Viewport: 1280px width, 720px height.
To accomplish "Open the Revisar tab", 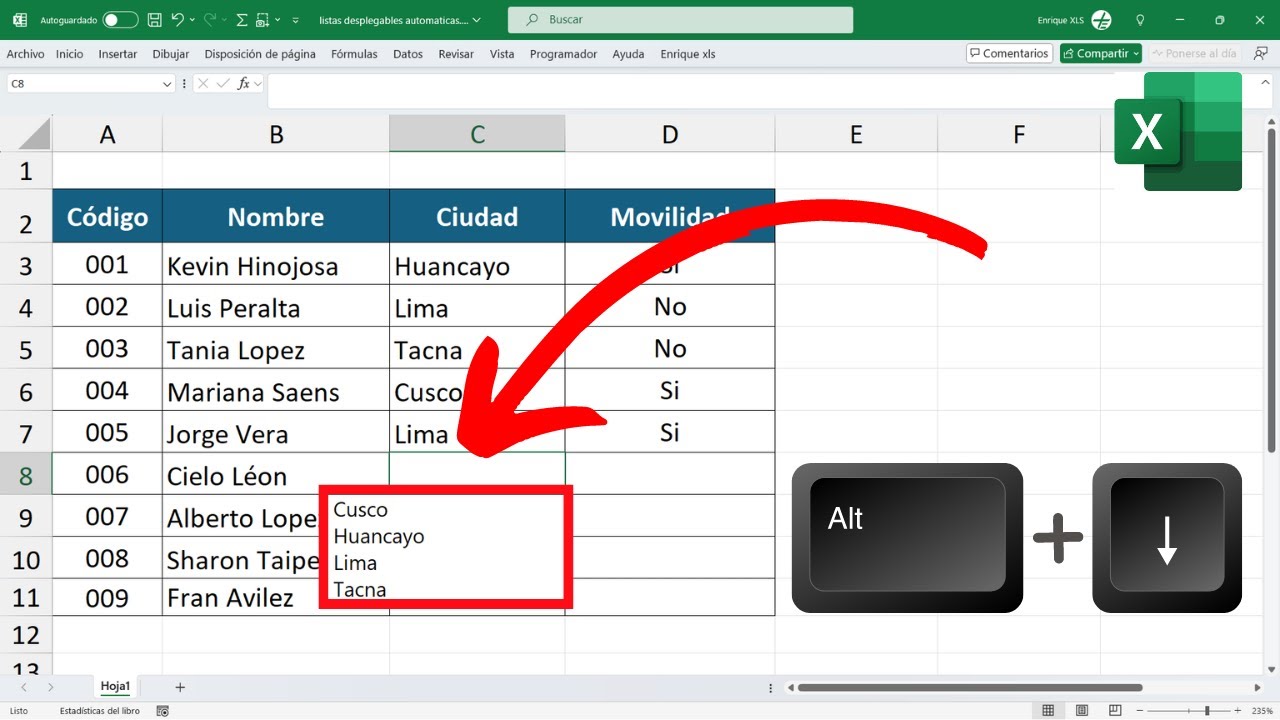I will click(x=456, y=54).
